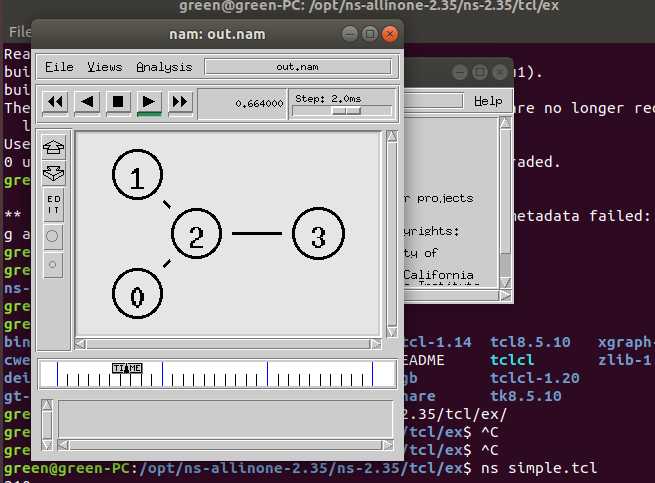Click the canvas horizontal scrollbar right arrow
The width and height of the screenshot is (655, 483).
pos(376,344)
